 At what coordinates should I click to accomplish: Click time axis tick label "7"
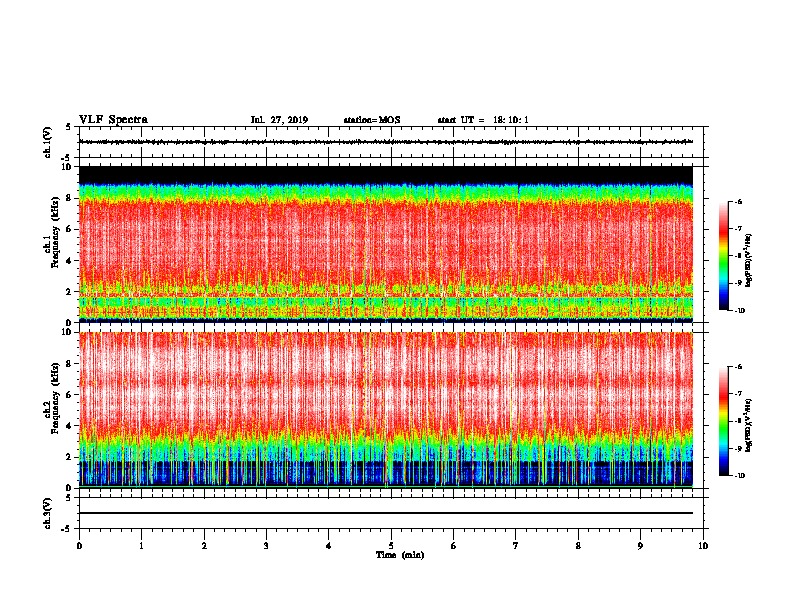tap(516, 546)
